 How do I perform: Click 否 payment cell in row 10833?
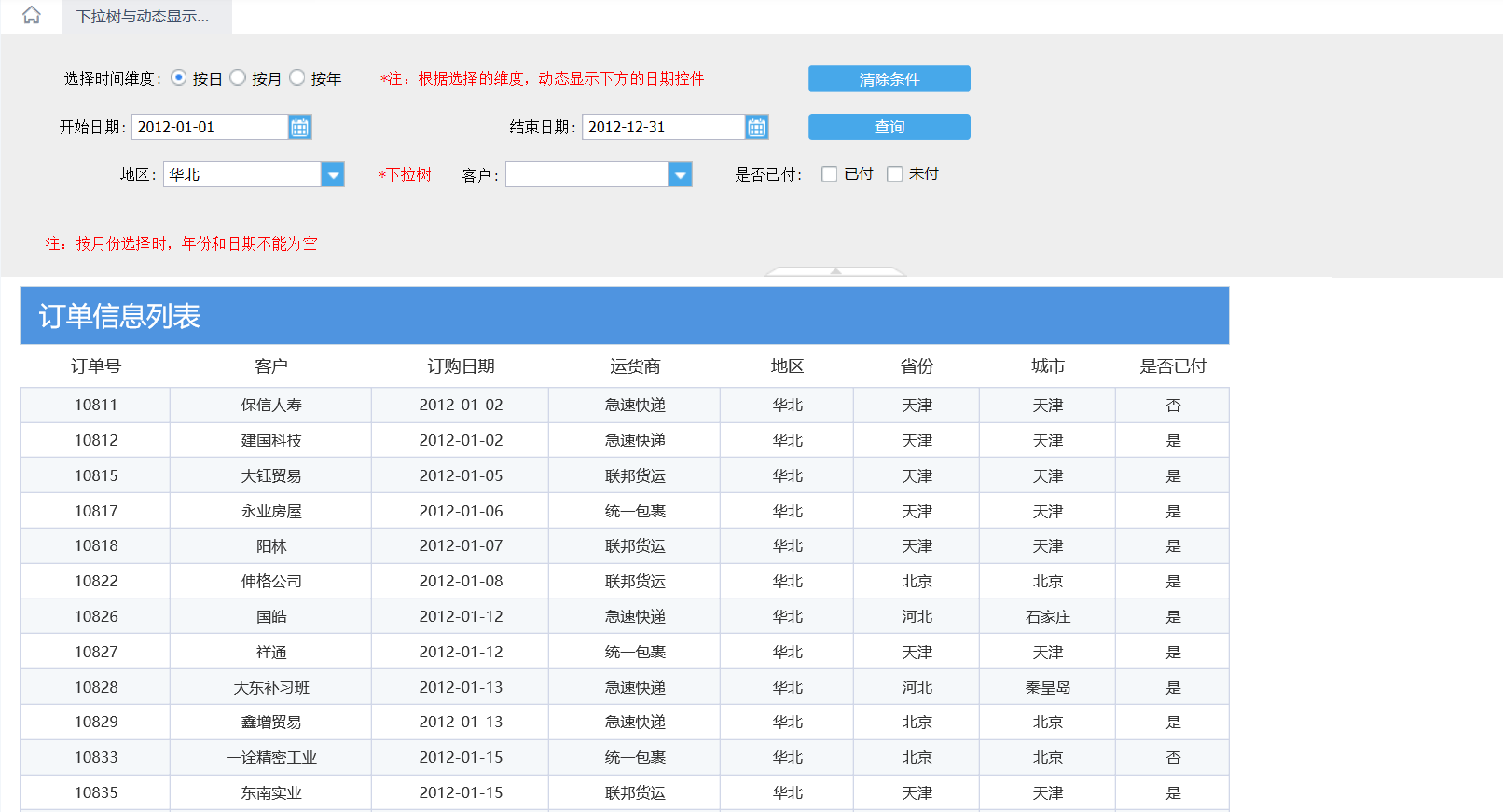1173,757
